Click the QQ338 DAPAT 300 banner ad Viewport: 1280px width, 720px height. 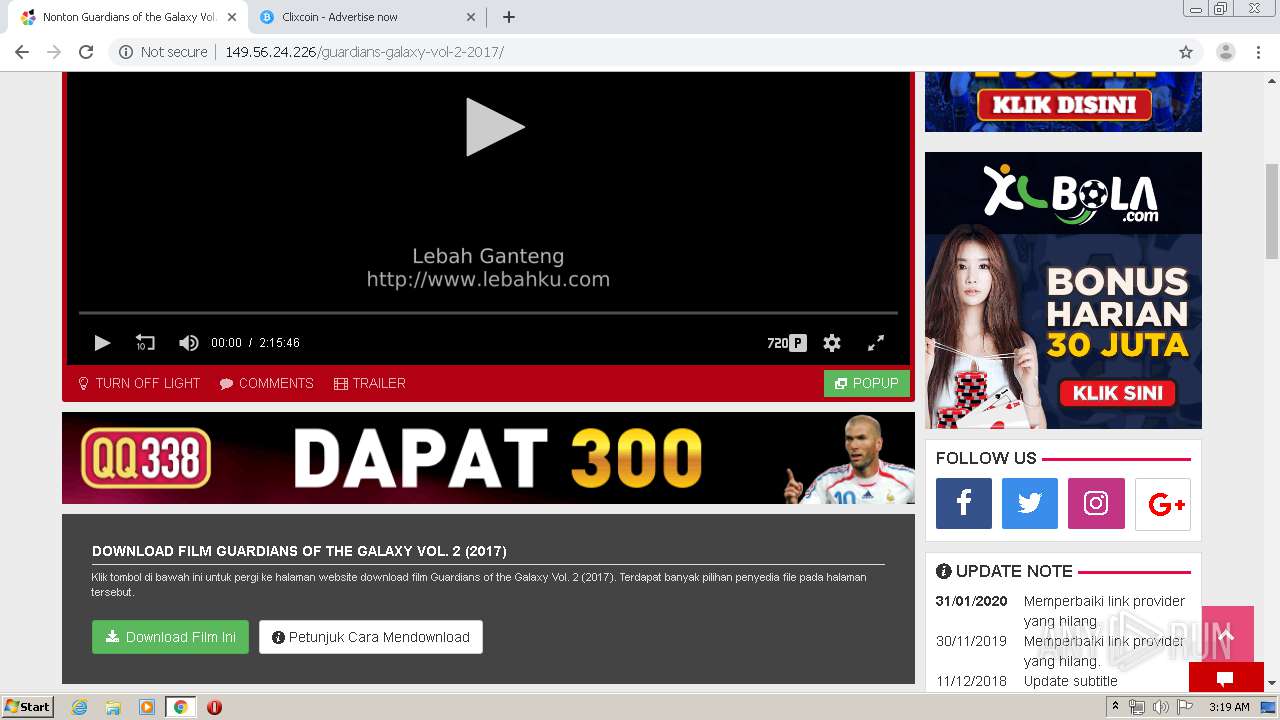tap(488, 458)
